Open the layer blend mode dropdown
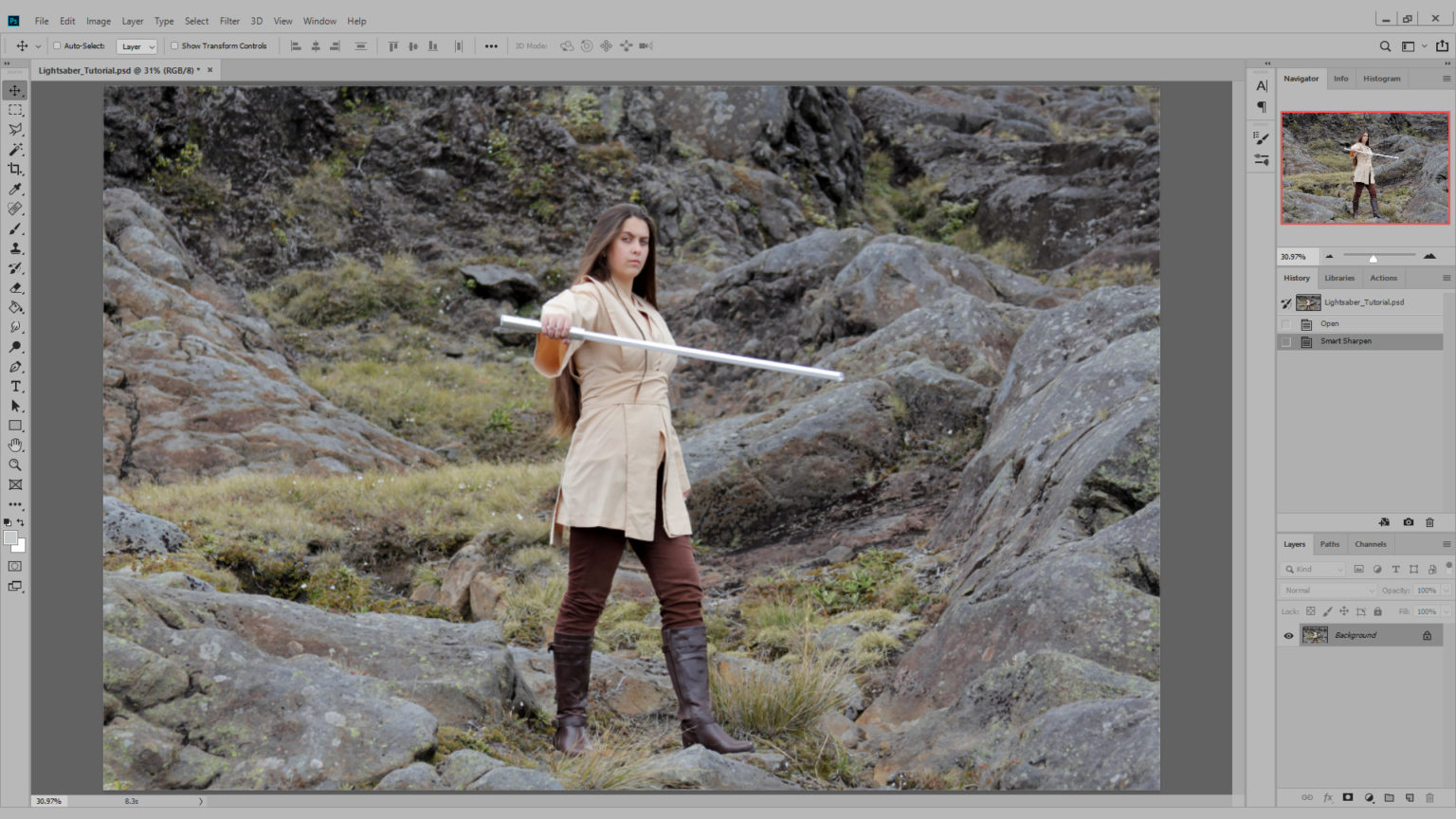This screenshot has width=1456, height=819. point(1327,590)
